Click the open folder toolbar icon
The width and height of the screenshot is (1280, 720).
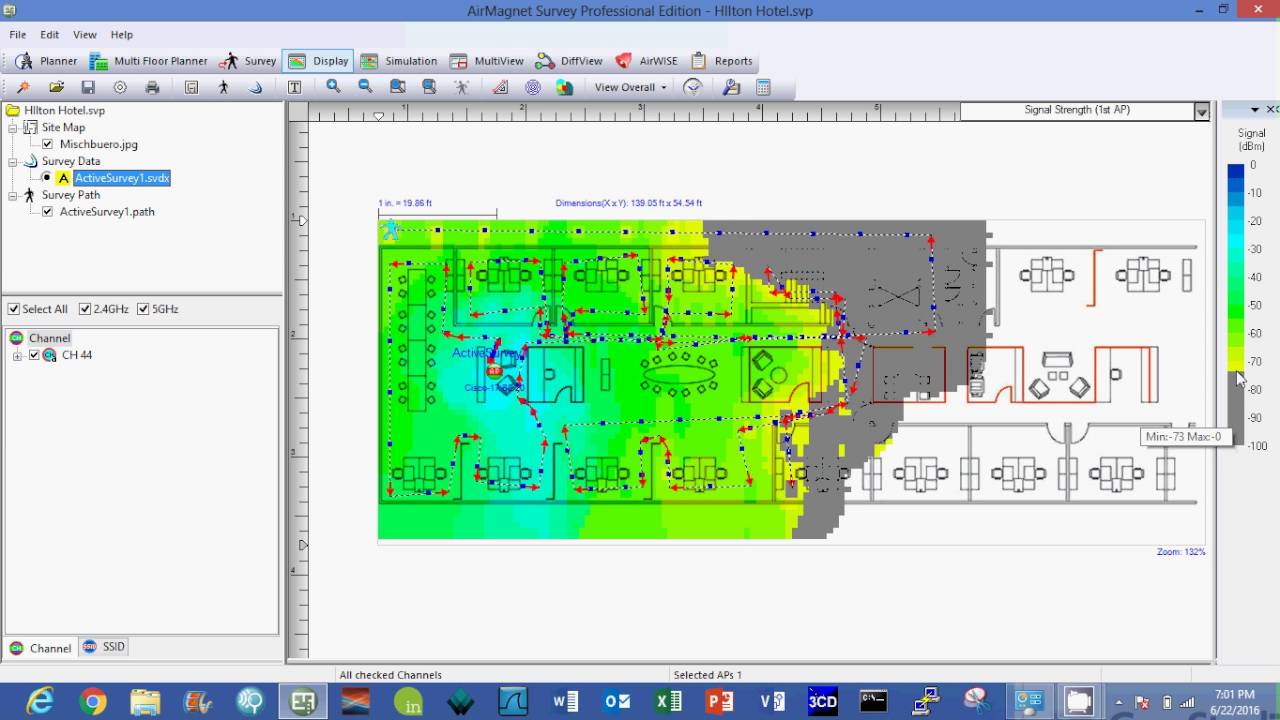tap(57, 88)
